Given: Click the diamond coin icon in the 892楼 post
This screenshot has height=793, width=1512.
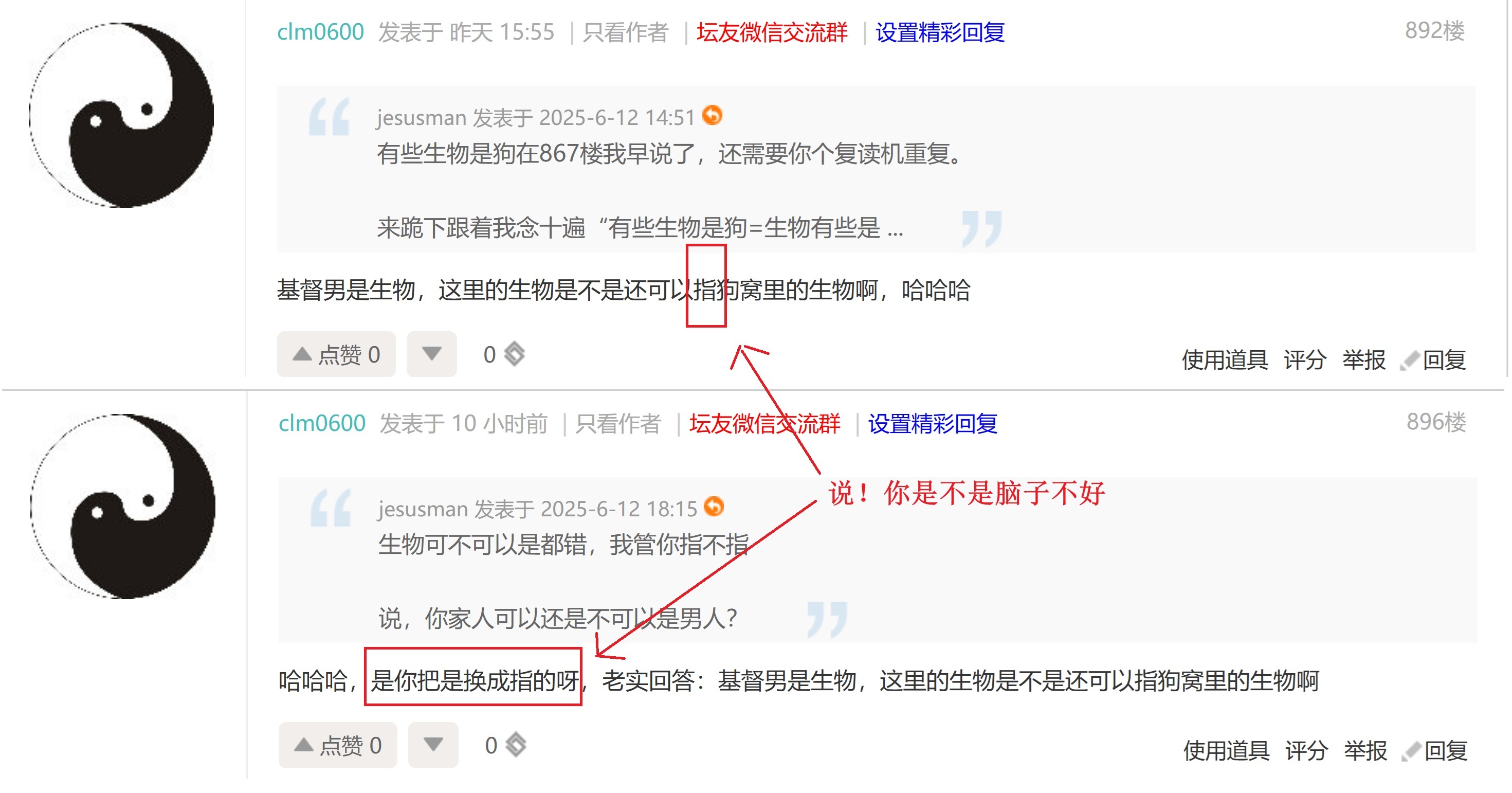Looking at the screenshot, I should (x=515, y=354).
